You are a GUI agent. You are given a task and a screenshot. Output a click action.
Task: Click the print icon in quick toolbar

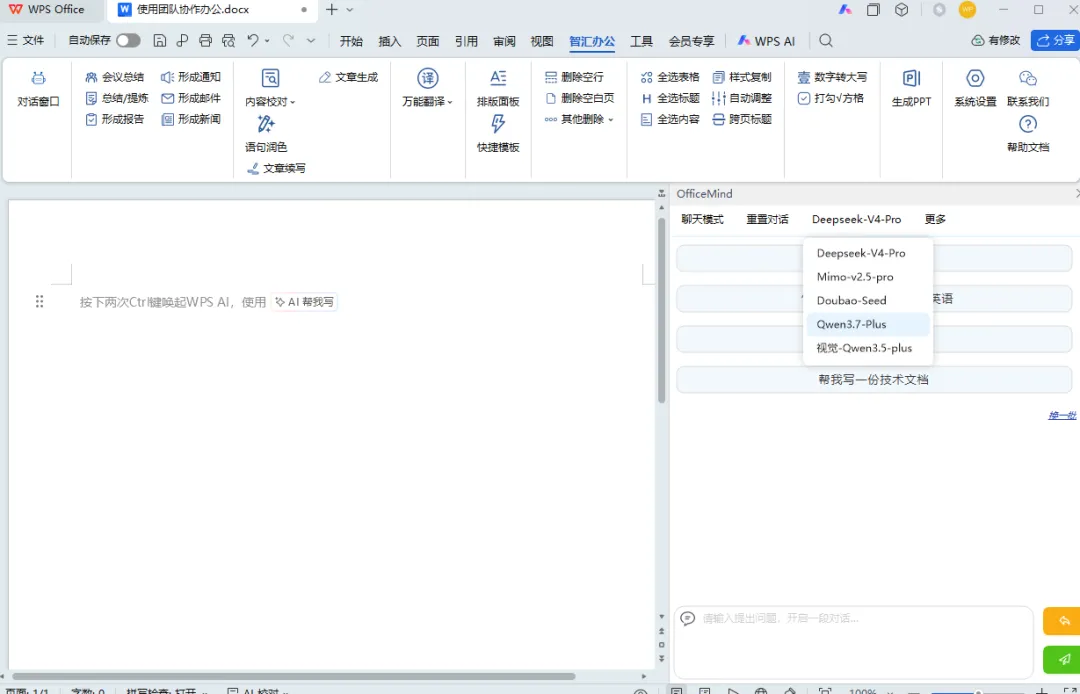pos(205,41)
